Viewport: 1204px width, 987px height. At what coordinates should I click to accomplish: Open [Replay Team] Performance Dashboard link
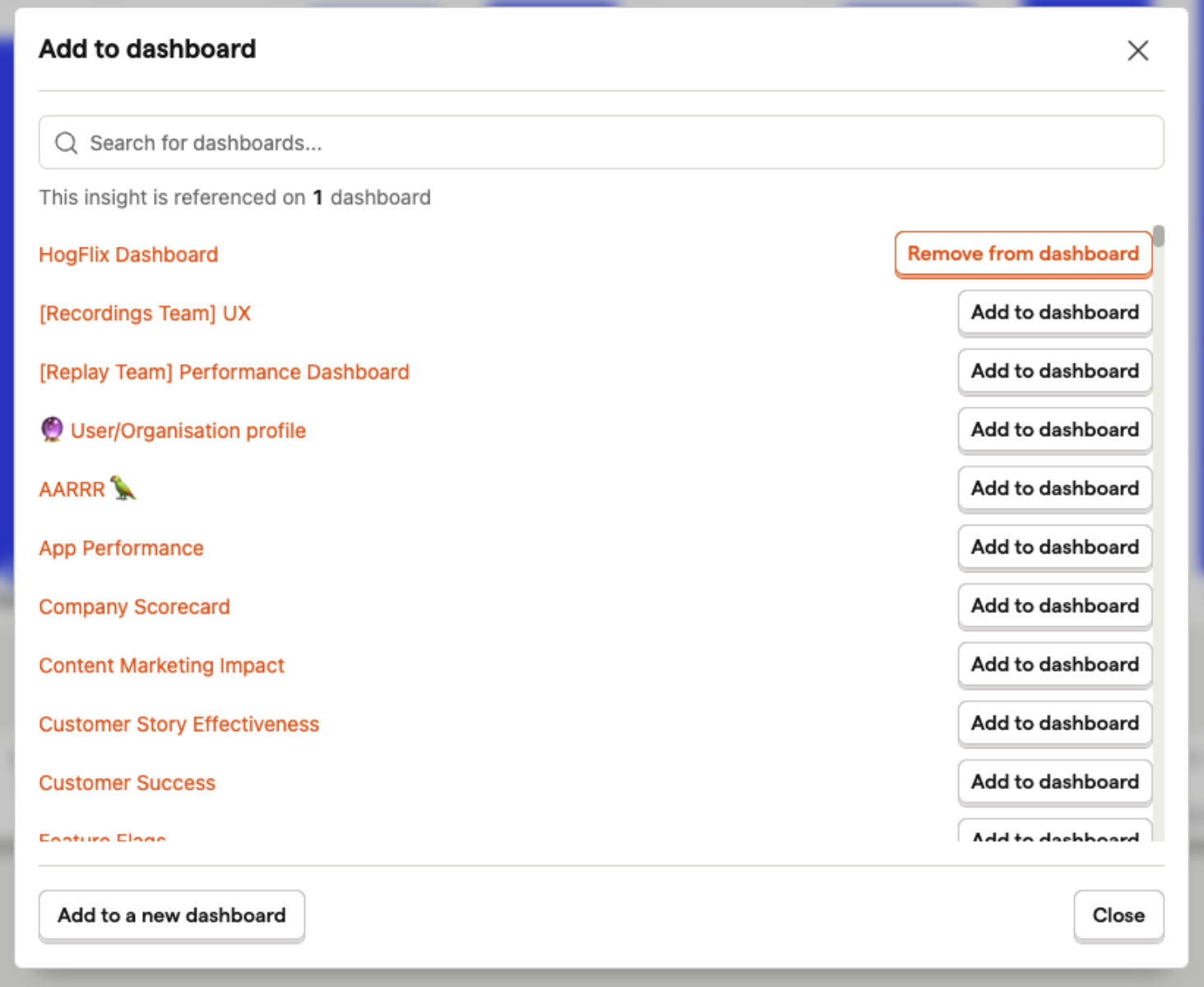click(x=224, y=372)
